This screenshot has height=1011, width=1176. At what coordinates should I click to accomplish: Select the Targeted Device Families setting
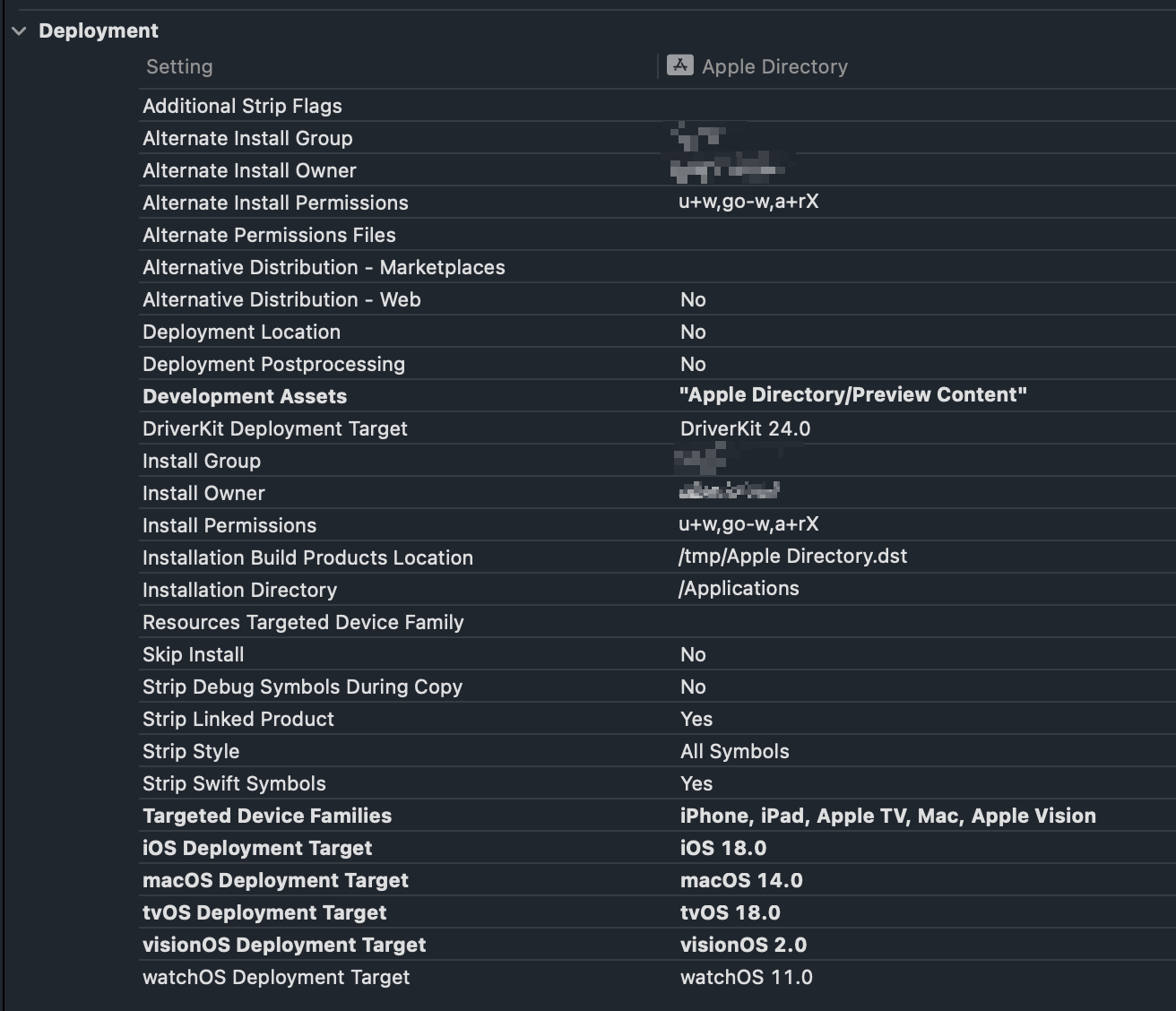(267, 816)
